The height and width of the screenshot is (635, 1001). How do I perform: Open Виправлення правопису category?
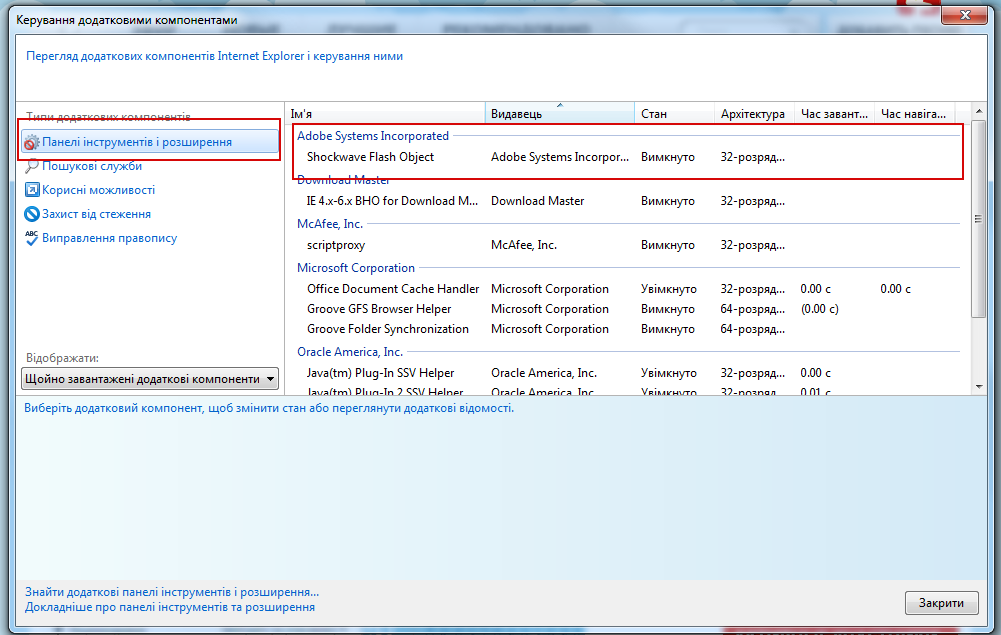109,238
